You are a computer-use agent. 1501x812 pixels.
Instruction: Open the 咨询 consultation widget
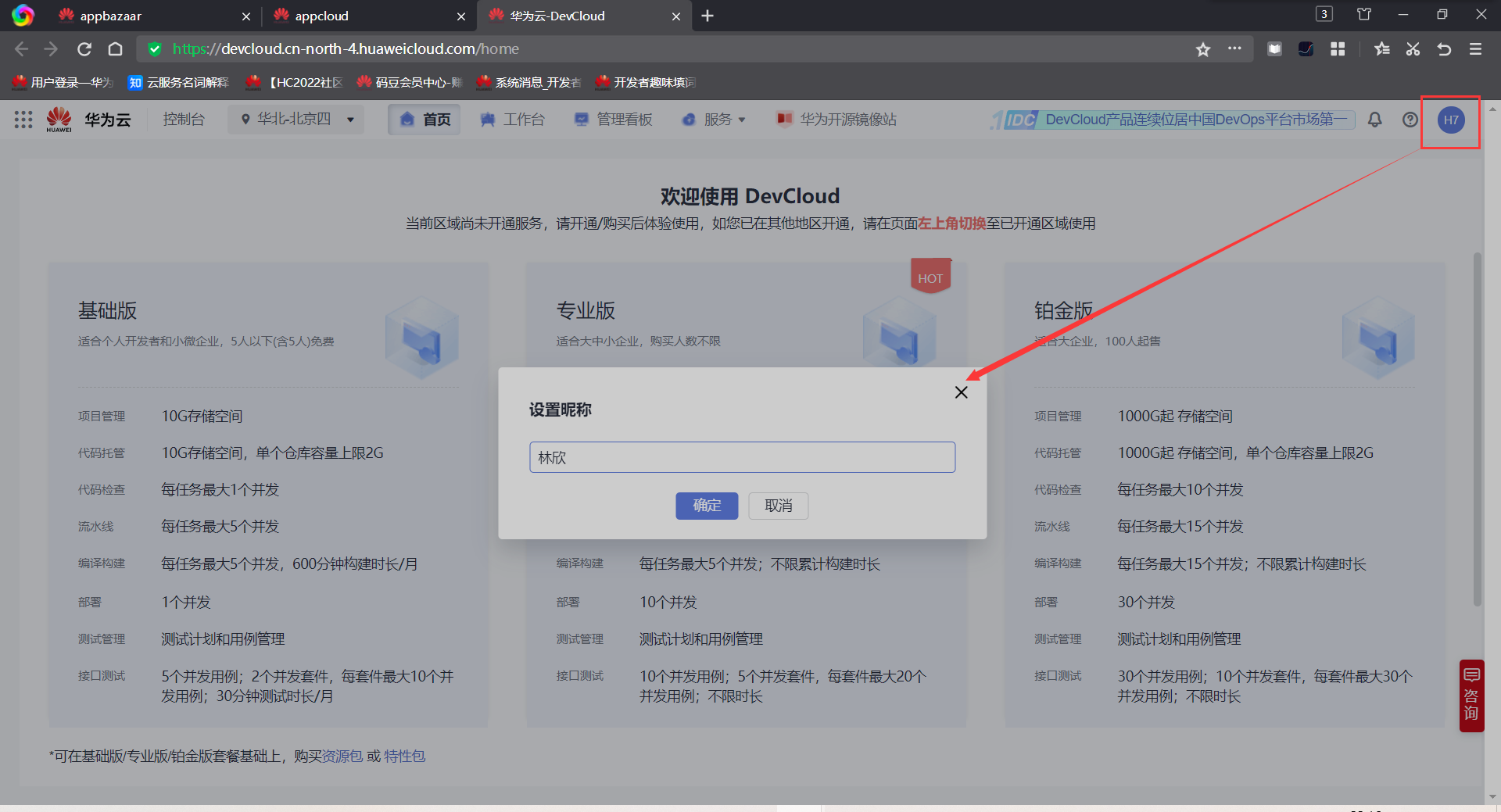click(x=1471, y=696)
